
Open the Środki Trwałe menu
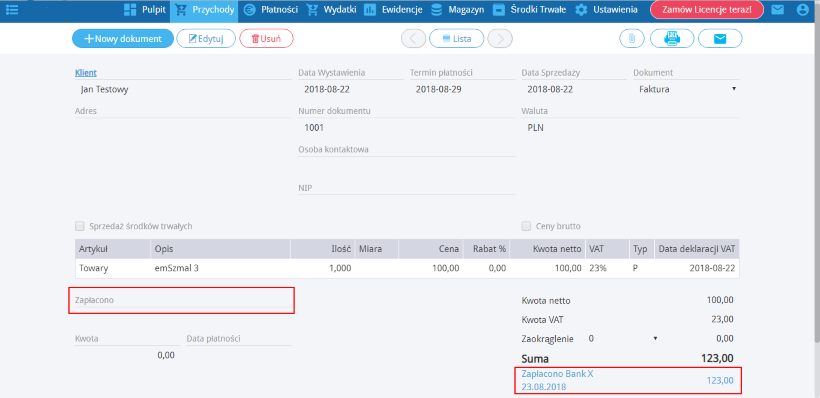pyautogui.click(x=529, y=9)
